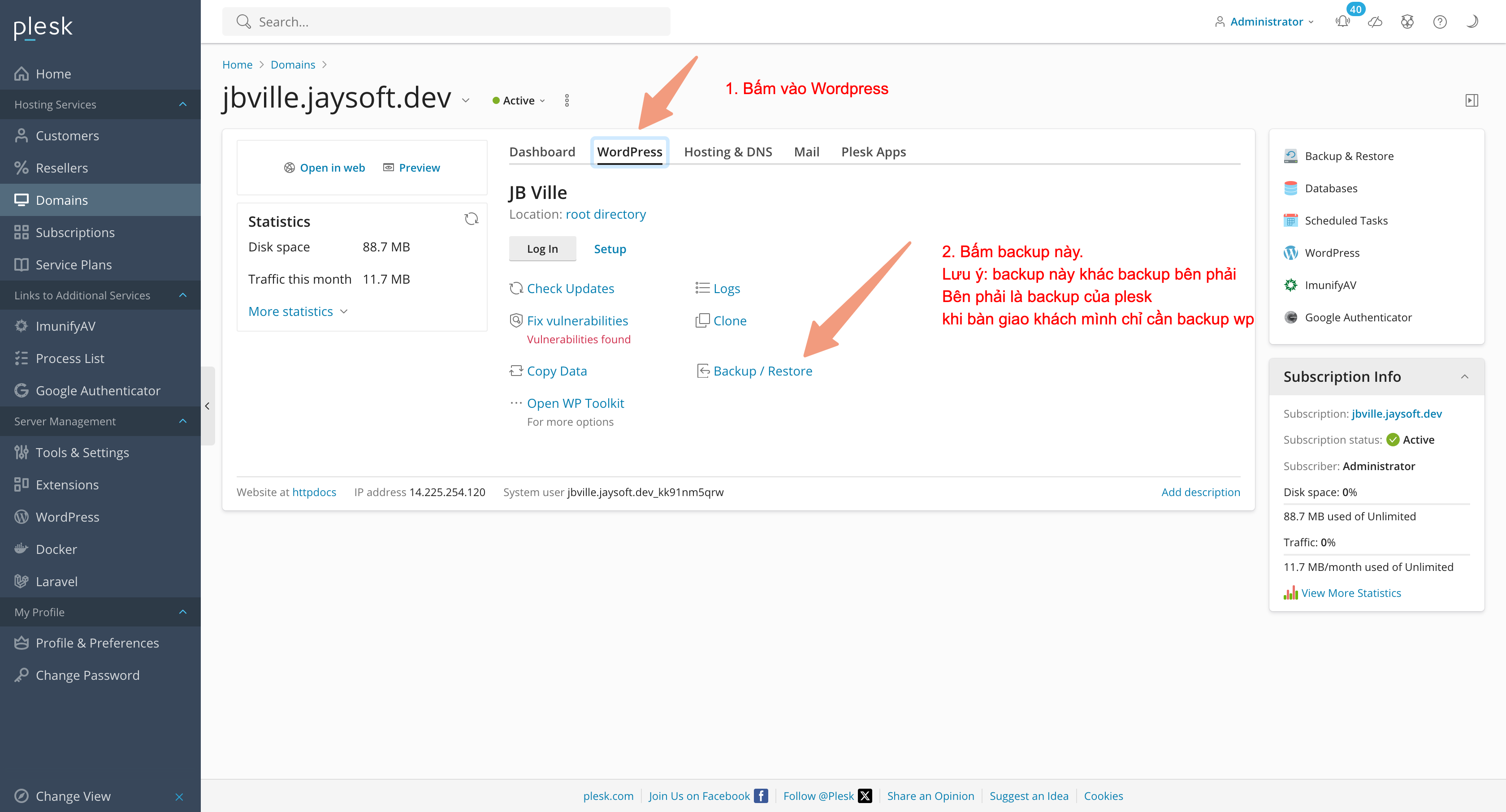Click the notifications bell icon
The width and height of the screenshot is (1506, 812).
(1342, 22)
